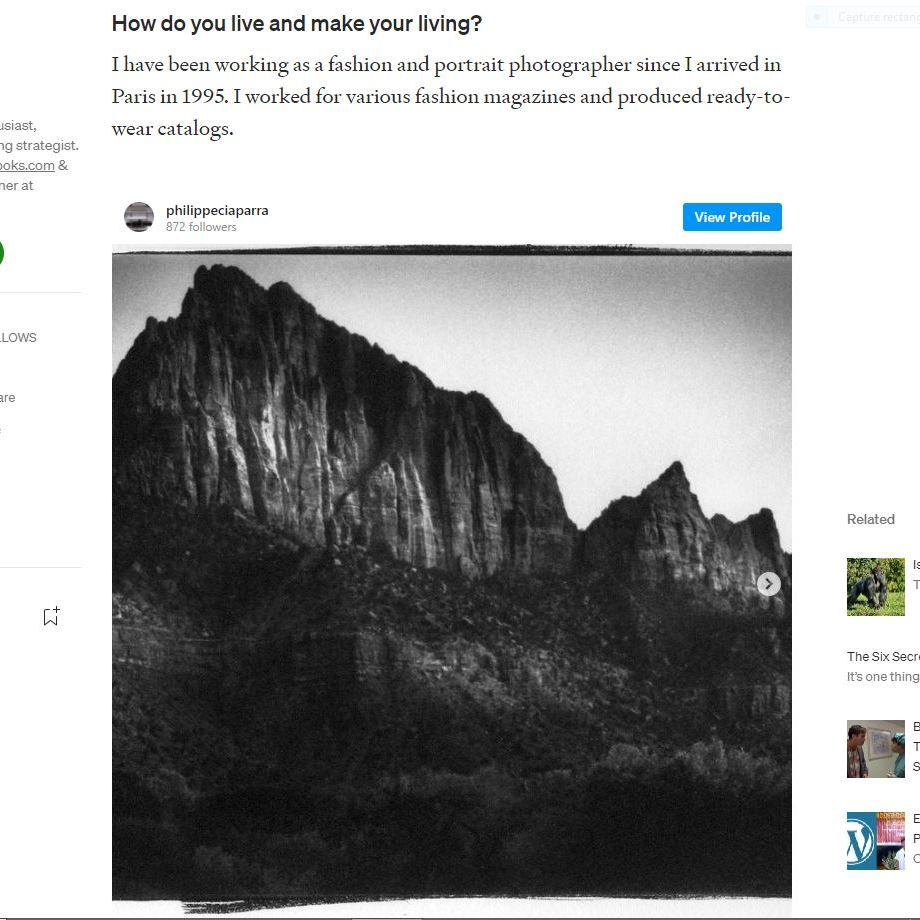Open the WordPress logo related article thumbnail
Screen dimensions: 920x920
875,840
